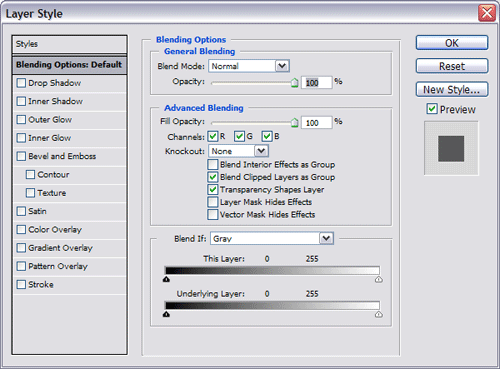Close the Layer Style dialog
Screen dimensions: 500x369
click(x=487, y=13)
